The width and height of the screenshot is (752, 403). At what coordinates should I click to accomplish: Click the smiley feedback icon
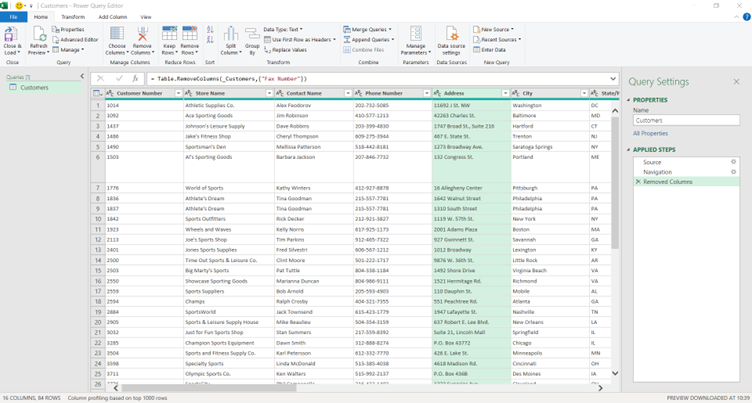(x=20, y=6)
